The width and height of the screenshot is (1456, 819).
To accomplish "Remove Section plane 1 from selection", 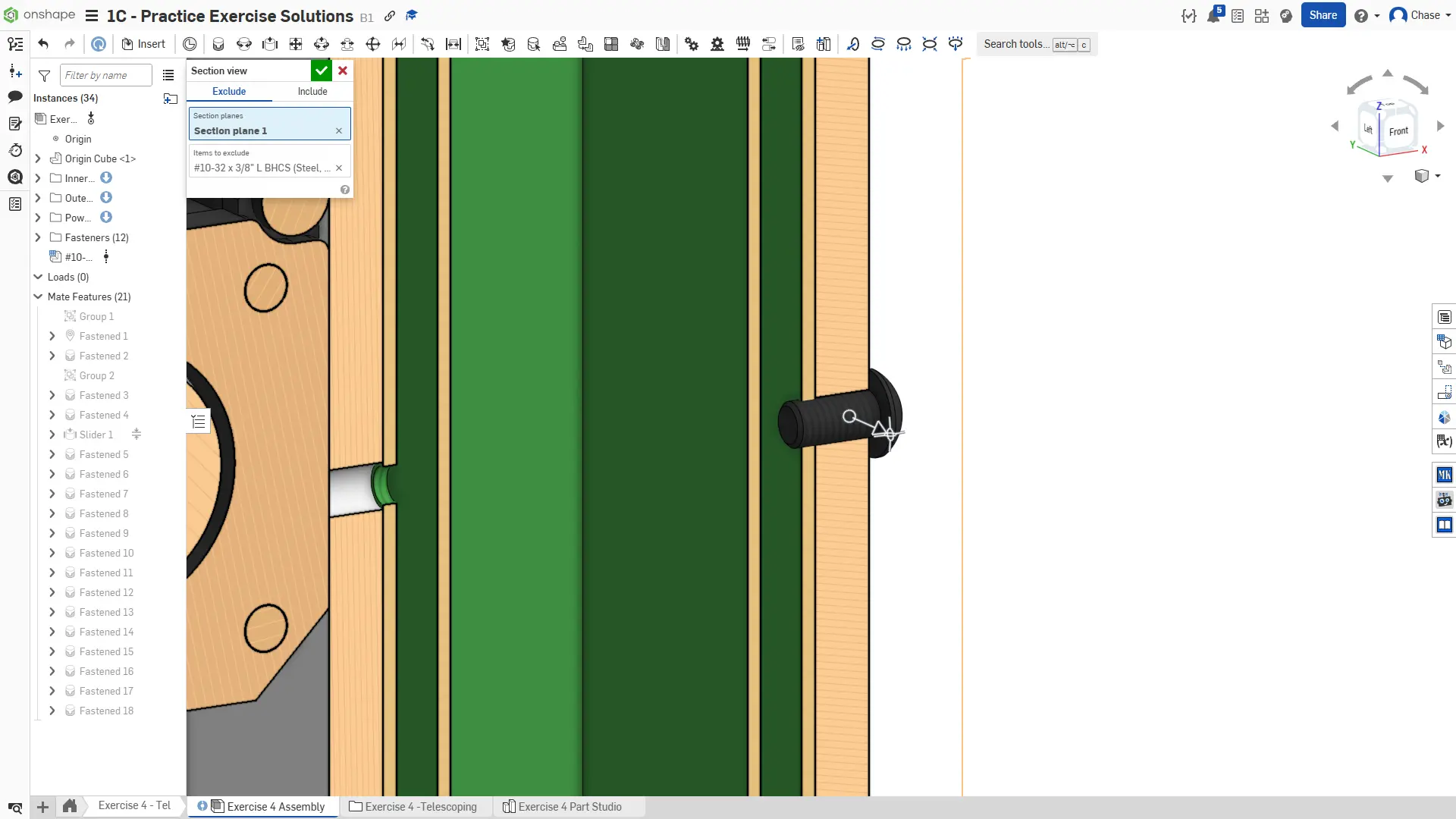I will [339, 131].
